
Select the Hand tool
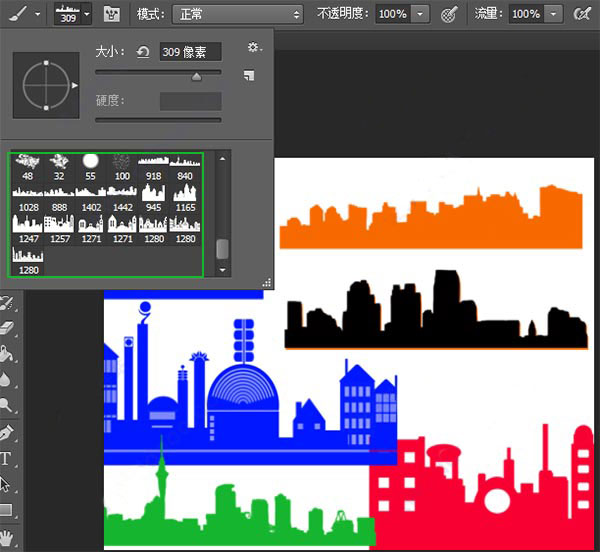tap(8, 537)
